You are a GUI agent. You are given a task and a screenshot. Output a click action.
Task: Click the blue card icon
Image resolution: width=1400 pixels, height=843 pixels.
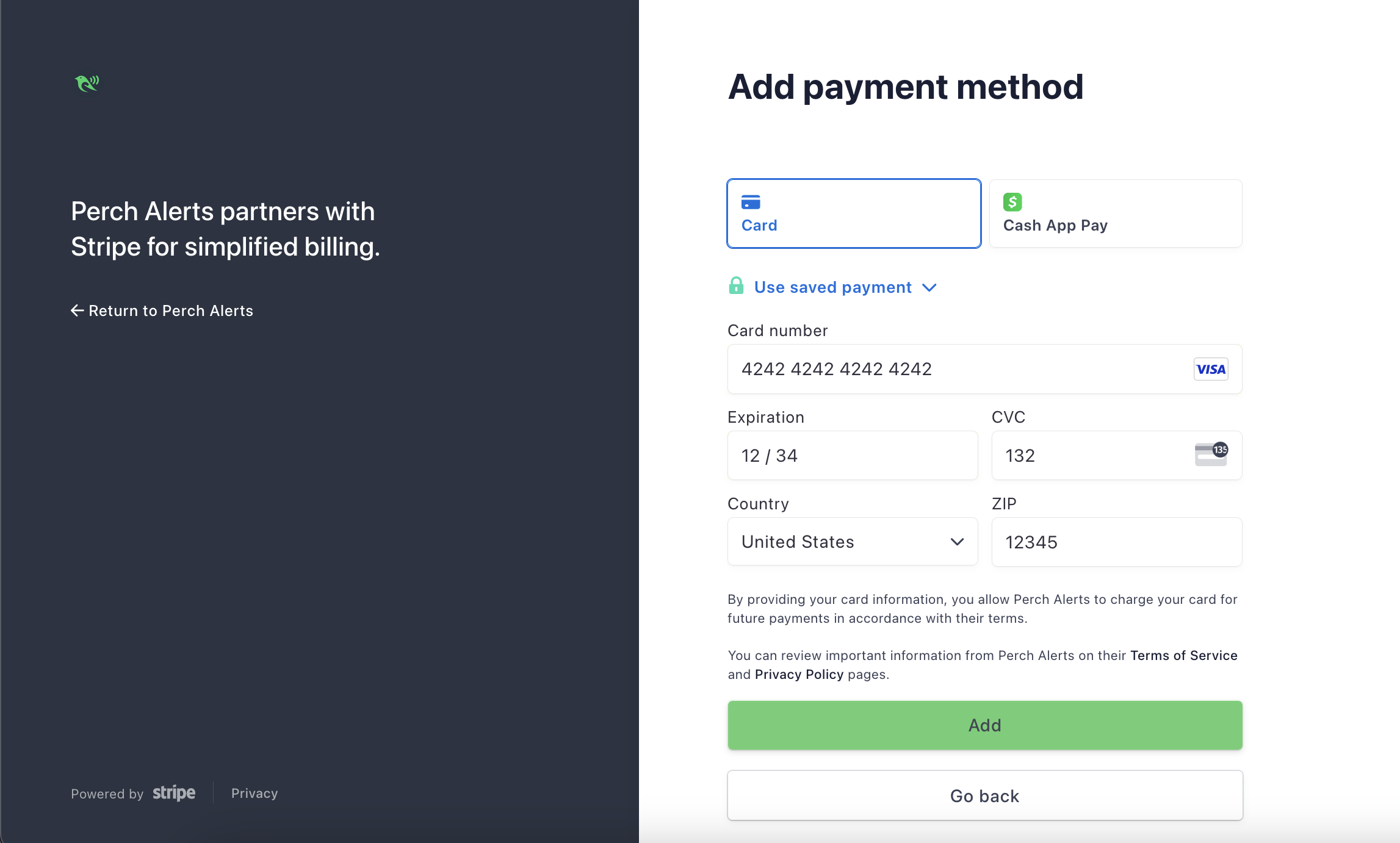pos(750,202)
